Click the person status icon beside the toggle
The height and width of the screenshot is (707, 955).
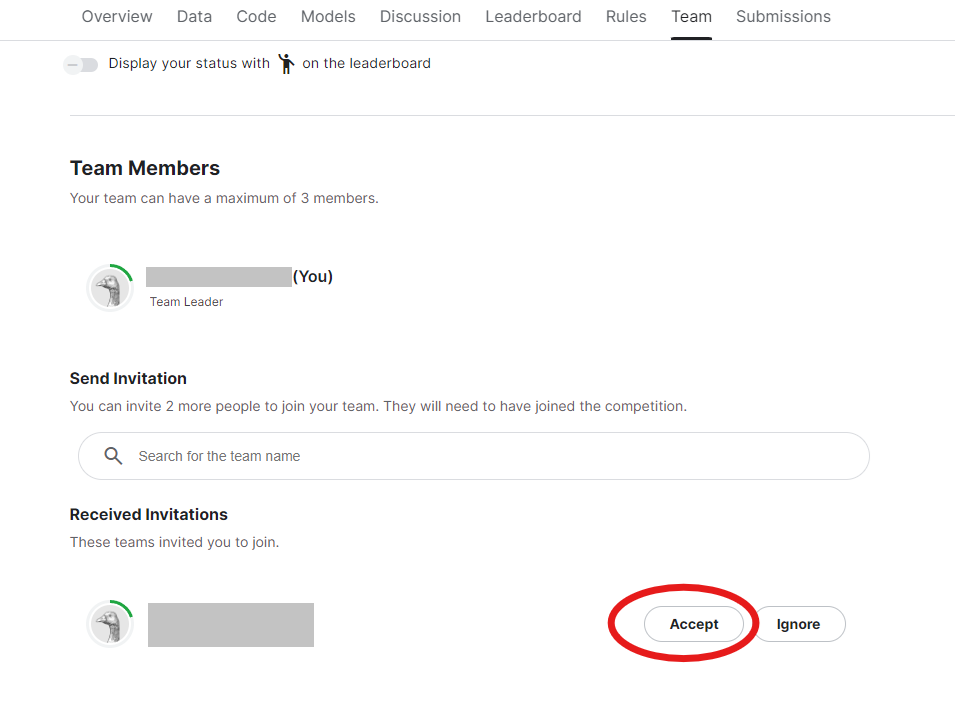click(x=286, y=63)
